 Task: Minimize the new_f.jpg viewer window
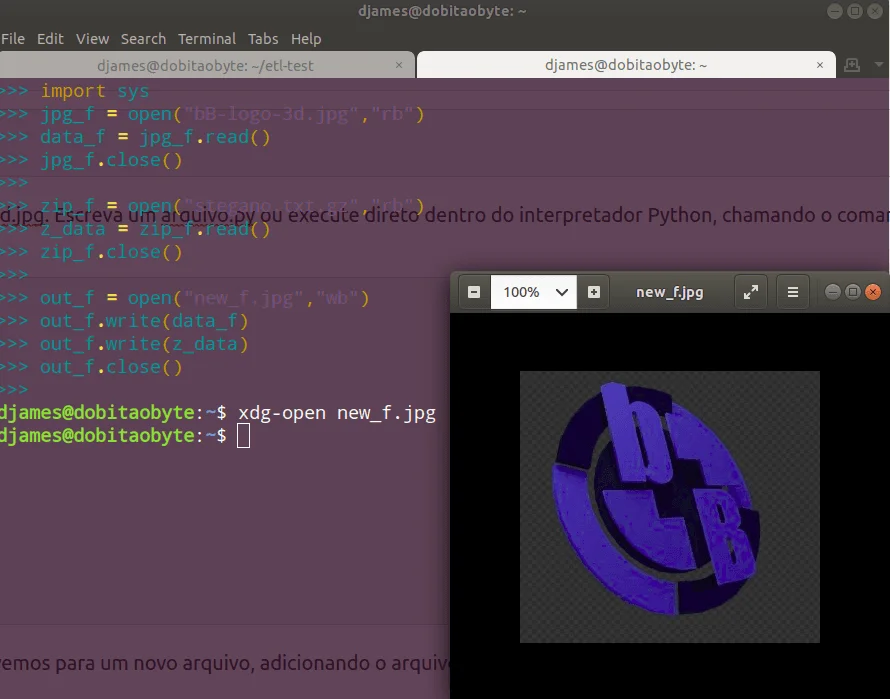tap(832, 292)
